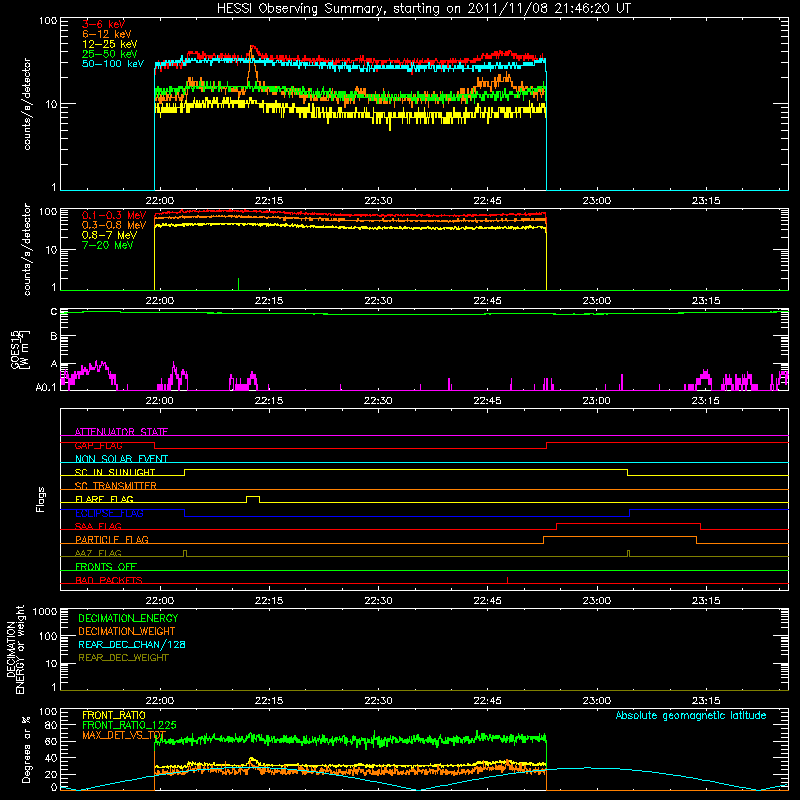The image size is (800, 800).
Task: Click the DECIMATION ENERGY or weight axis title
Action: point(15,649)
